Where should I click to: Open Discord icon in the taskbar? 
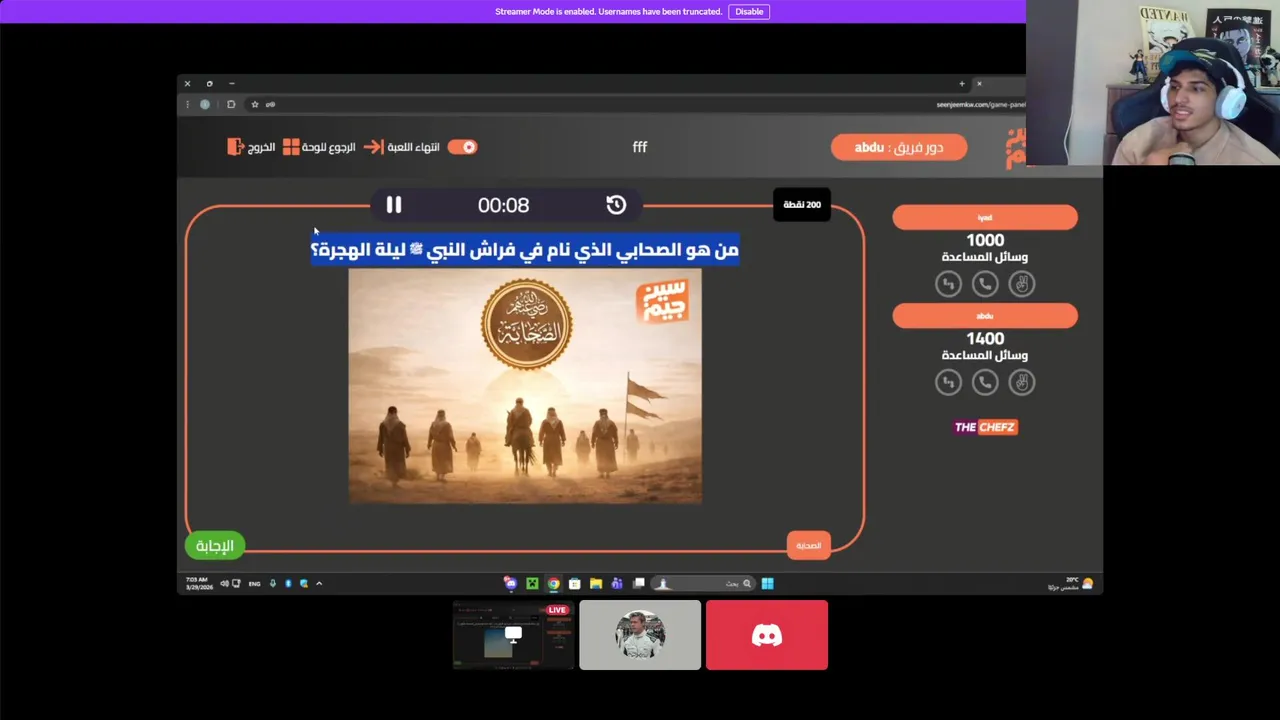[511, 583]
